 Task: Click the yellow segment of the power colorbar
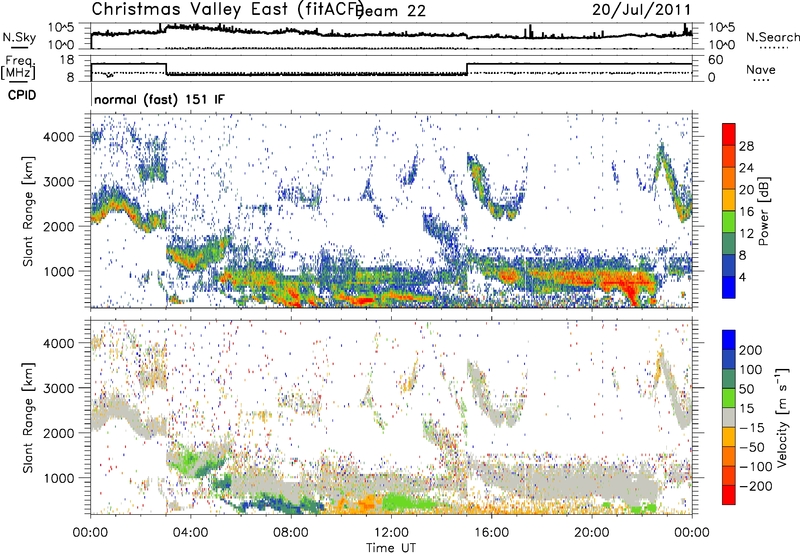pyautogui.click(x=729, y=200)
